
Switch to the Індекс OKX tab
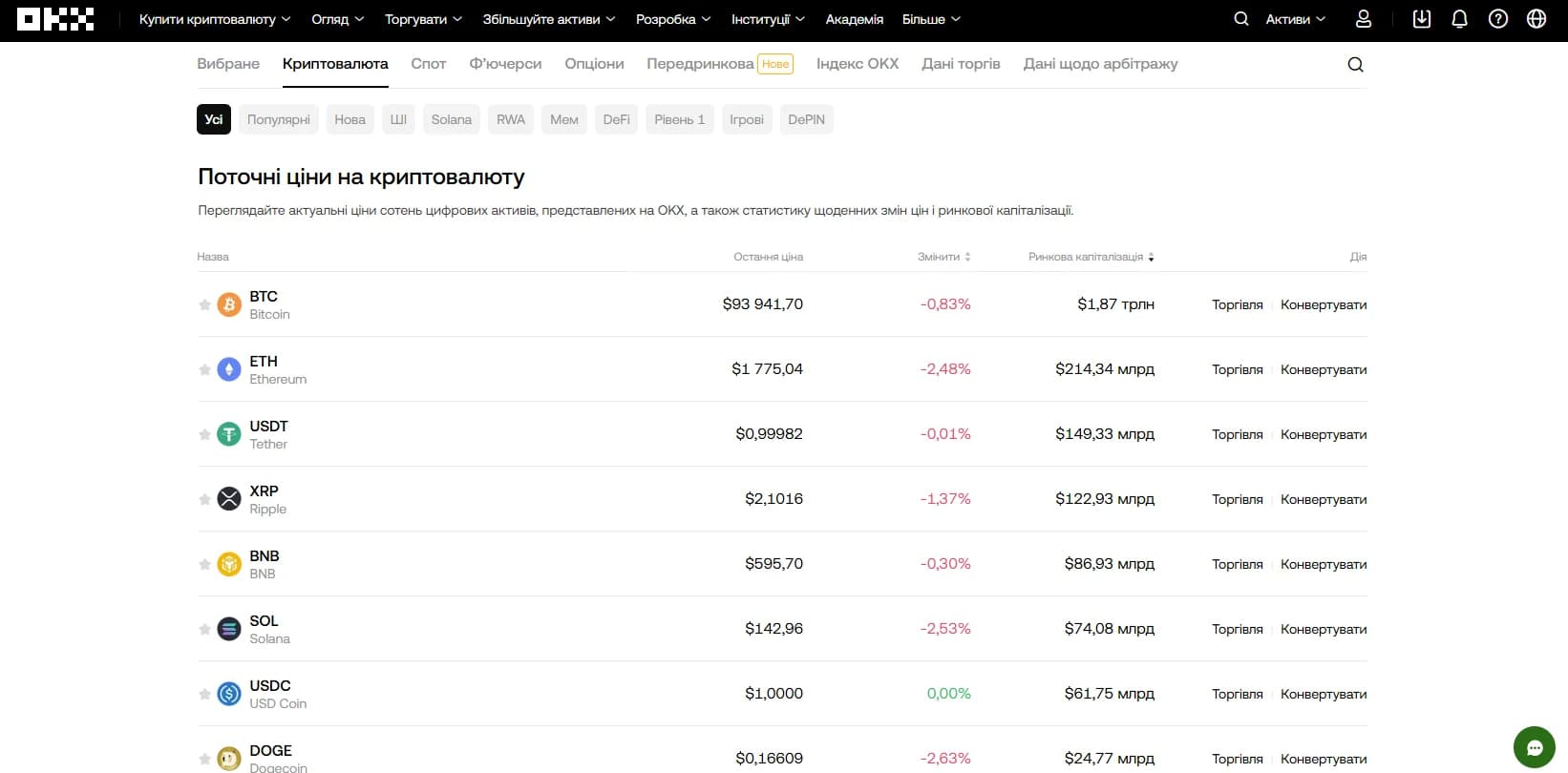[x=858, y=64]
